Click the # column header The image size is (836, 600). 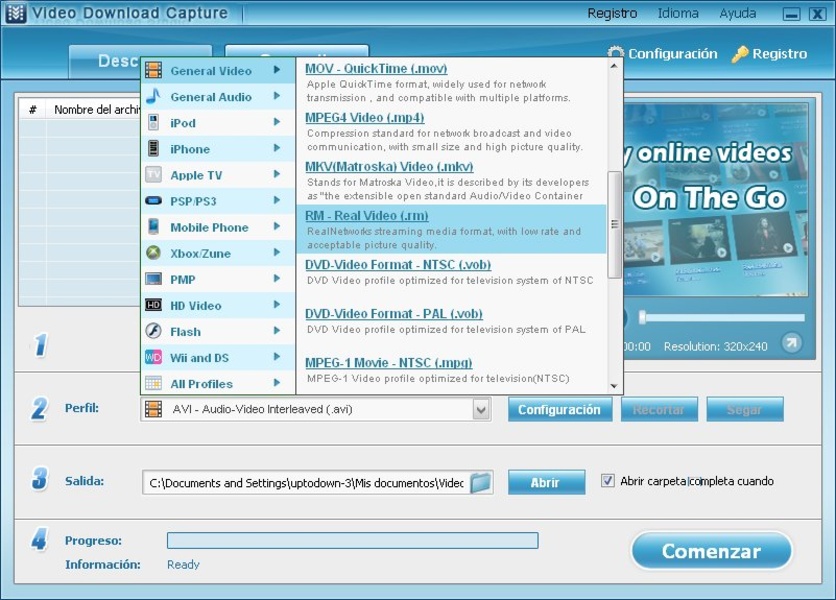tap(33, 109)
